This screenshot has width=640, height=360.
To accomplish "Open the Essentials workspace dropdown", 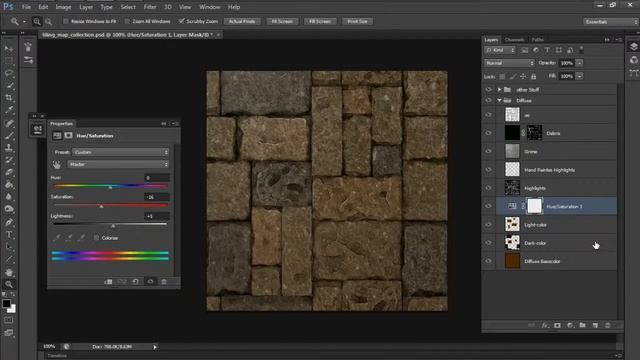I will tap(611, 22).
